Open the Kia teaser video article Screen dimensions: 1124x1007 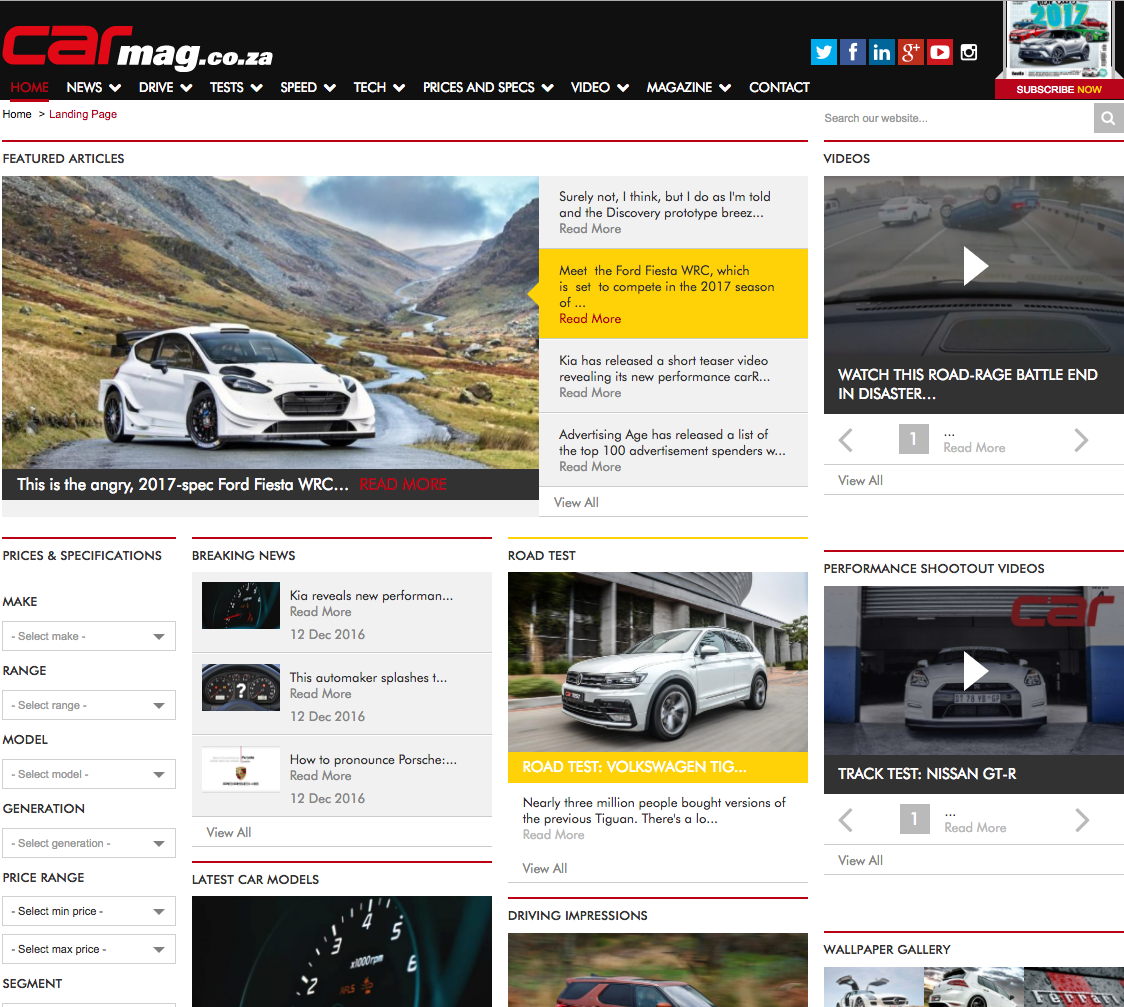coord(673,376)
